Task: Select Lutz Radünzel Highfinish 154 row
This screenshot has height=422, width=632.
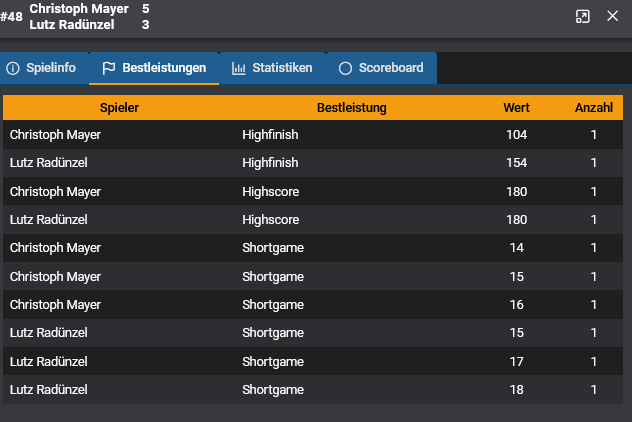Action: point(312,162)
